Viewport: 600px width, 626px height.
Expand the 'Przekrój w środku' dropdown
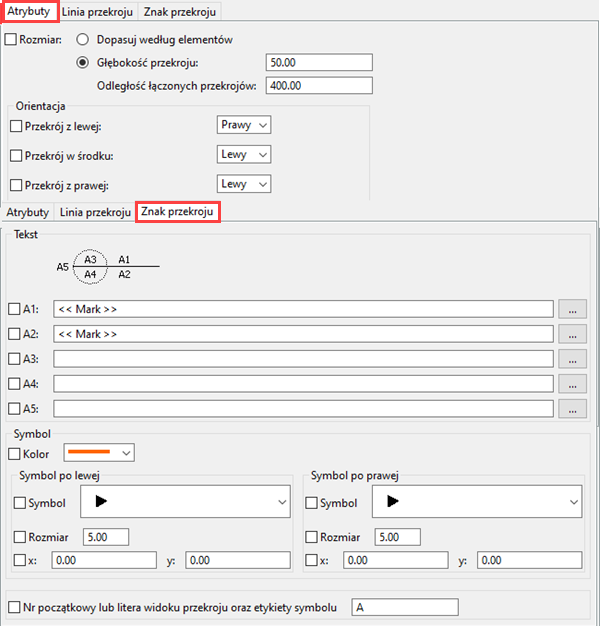point(244,155)
